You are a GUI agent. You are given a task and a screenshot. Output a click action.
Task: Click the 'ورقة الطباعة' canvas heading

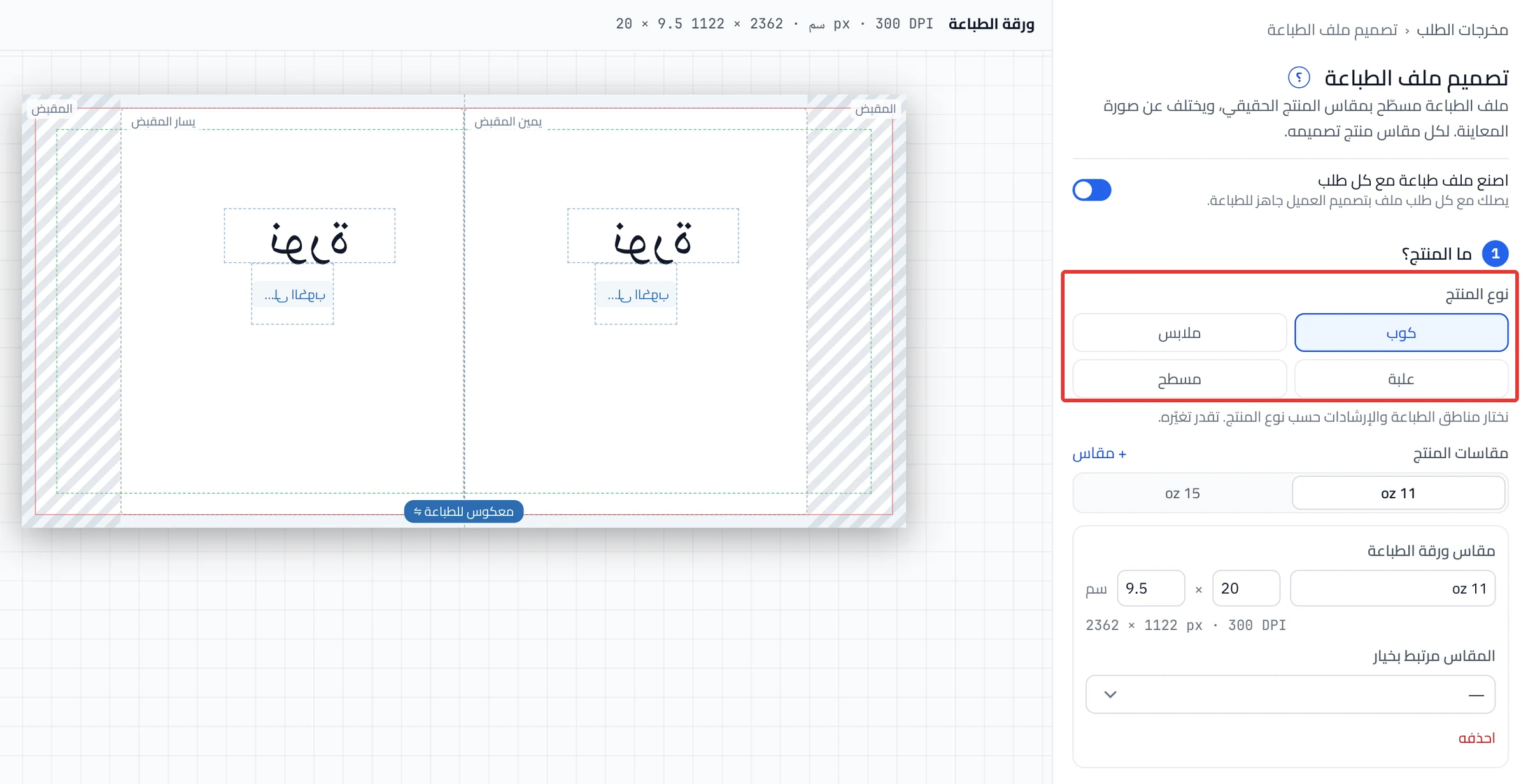coord(991,24)
